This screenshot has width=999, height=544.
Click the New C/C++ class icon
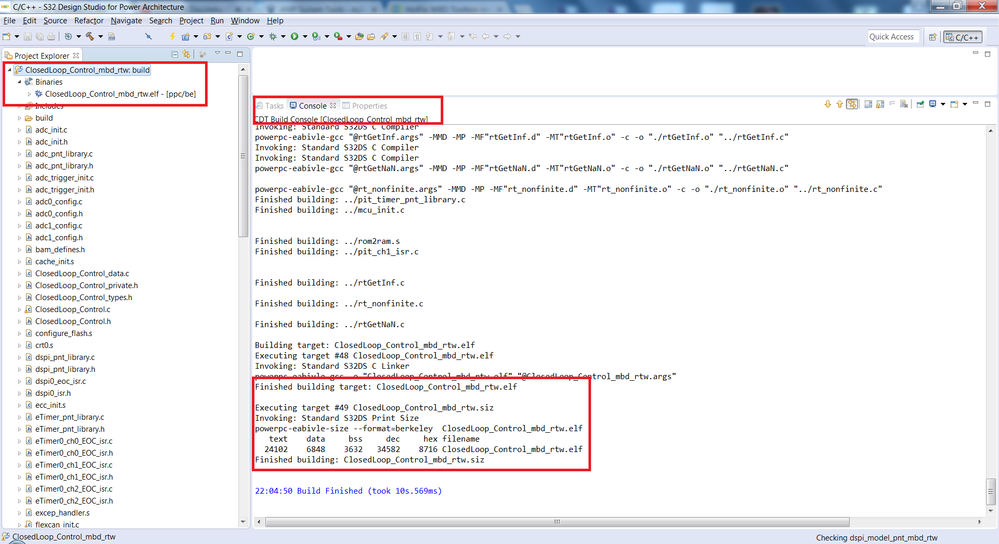(x=250, y=36)
